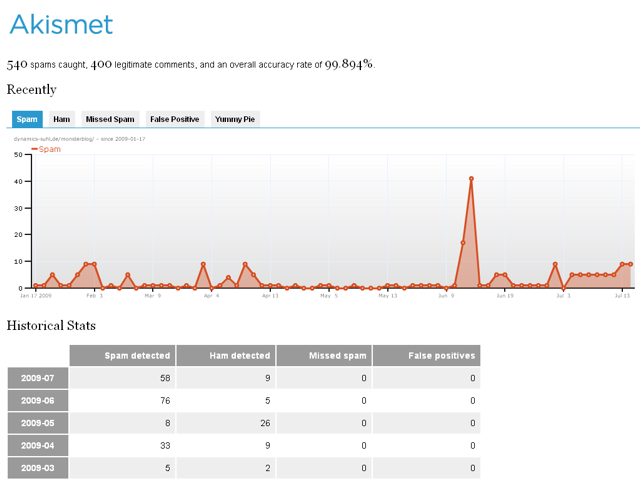Click the 'Jan 17 2009' axis label

tap(36, 296)
